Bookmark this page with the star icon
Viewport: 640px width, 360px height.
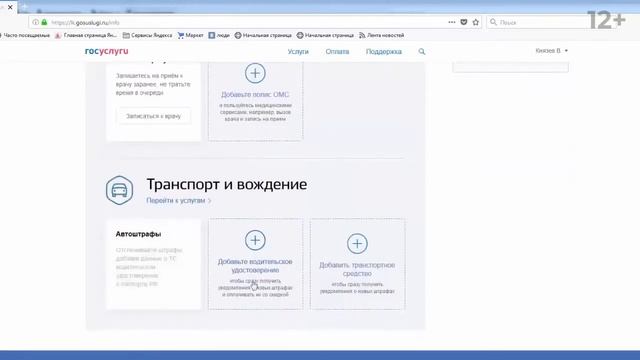(x=476, y=22)
